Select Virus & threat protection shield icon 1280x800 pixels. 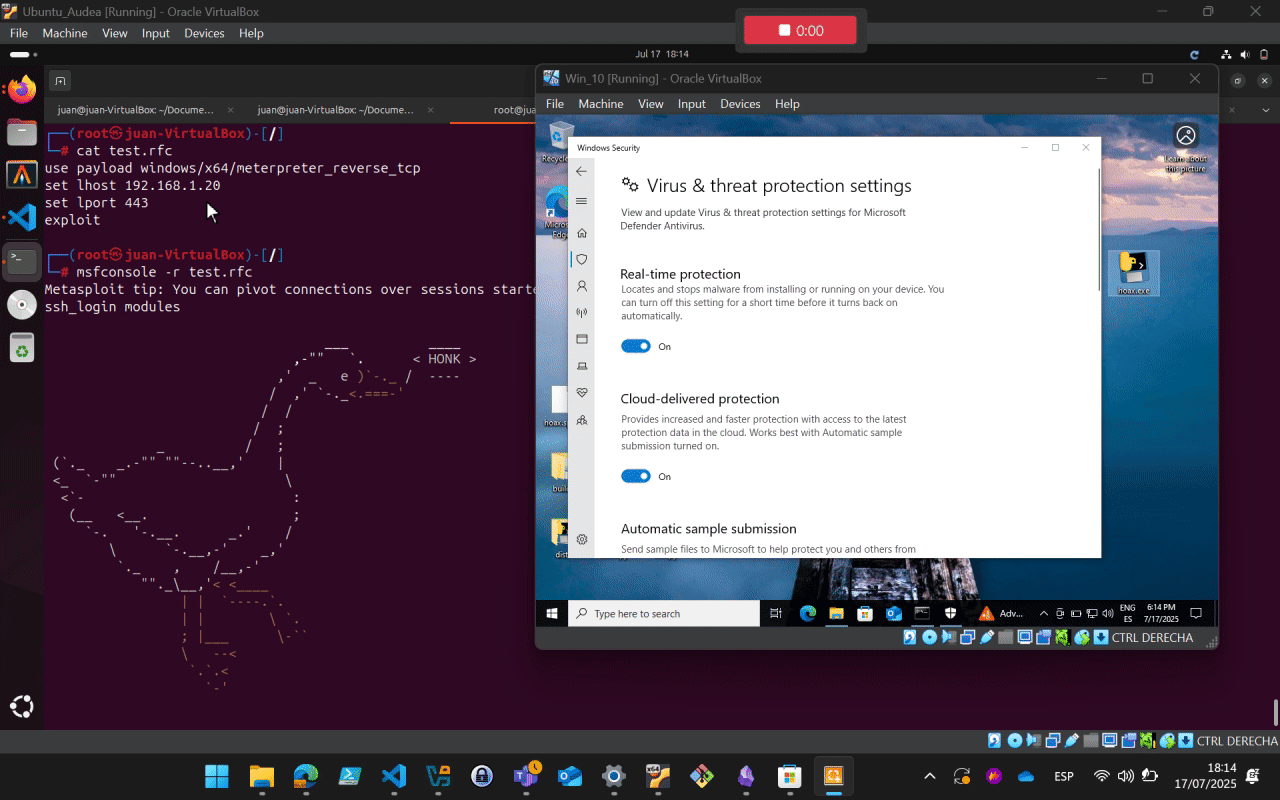582,259
